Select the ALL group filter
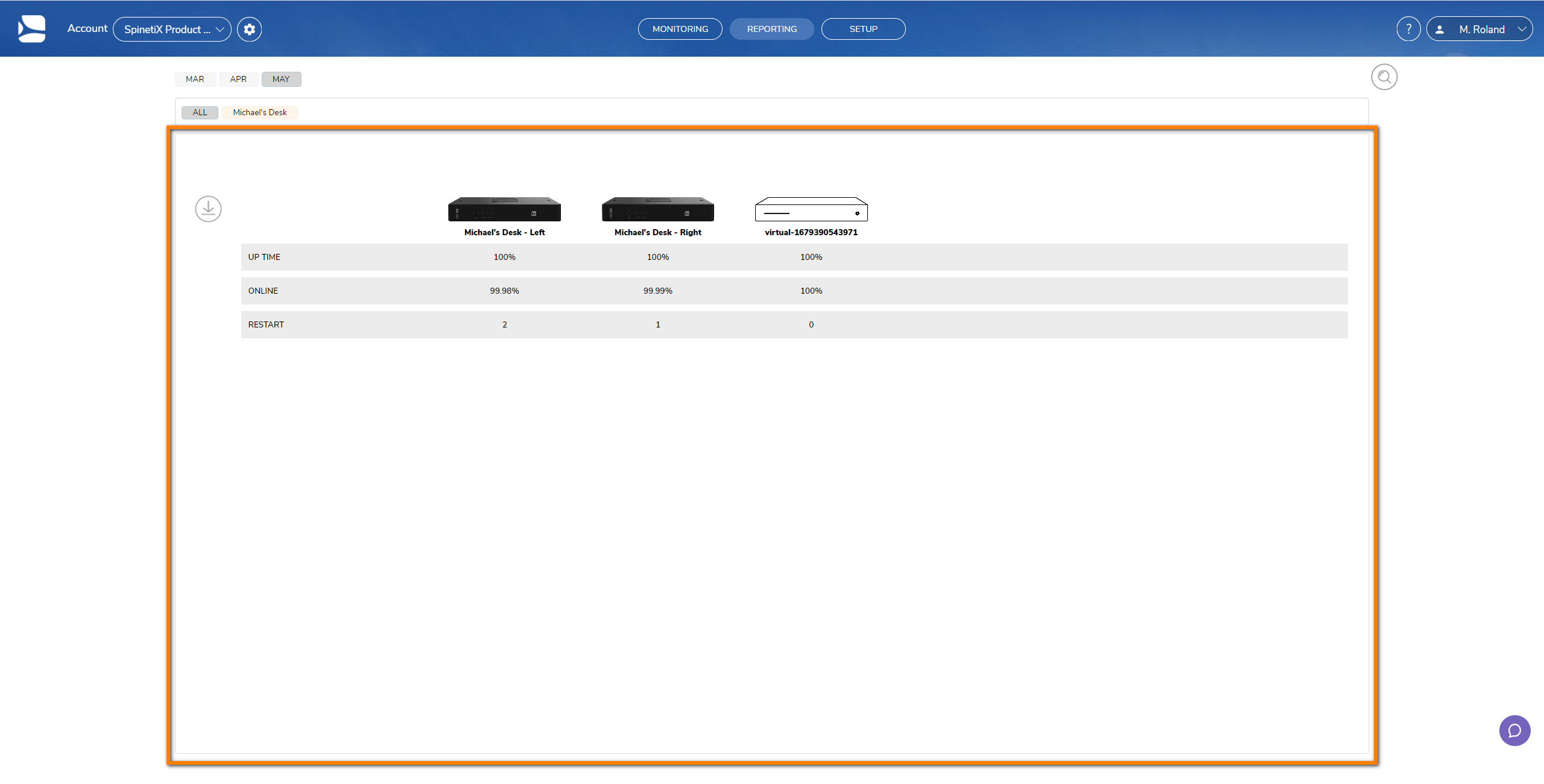The image size is (1544, 784). pos(200,112)
